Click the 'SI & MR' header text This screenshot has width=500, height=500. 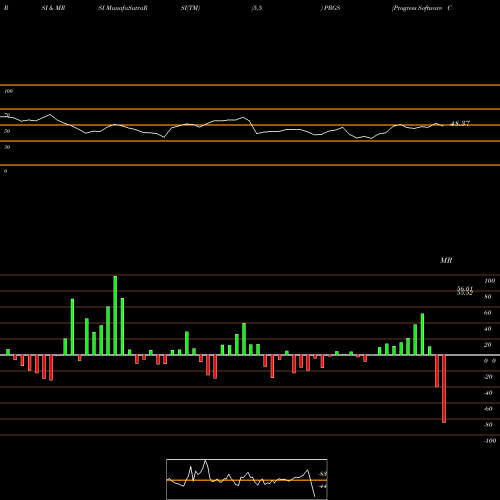[x=53, y=8]
